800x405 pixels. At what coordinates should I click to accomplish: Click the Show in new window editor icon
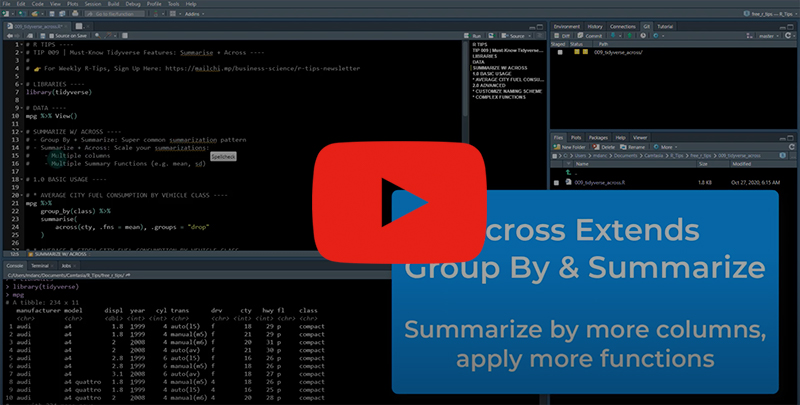click(30, 36)
